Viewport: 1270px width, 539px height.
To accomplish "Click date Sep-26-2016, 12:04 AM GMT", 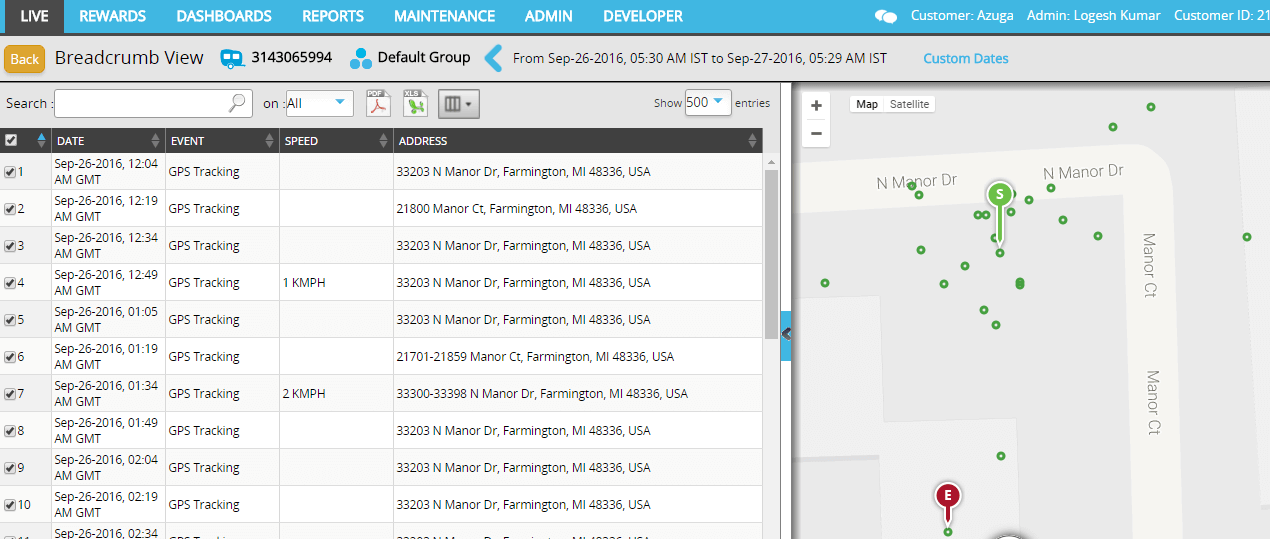I will coord(106,171).
